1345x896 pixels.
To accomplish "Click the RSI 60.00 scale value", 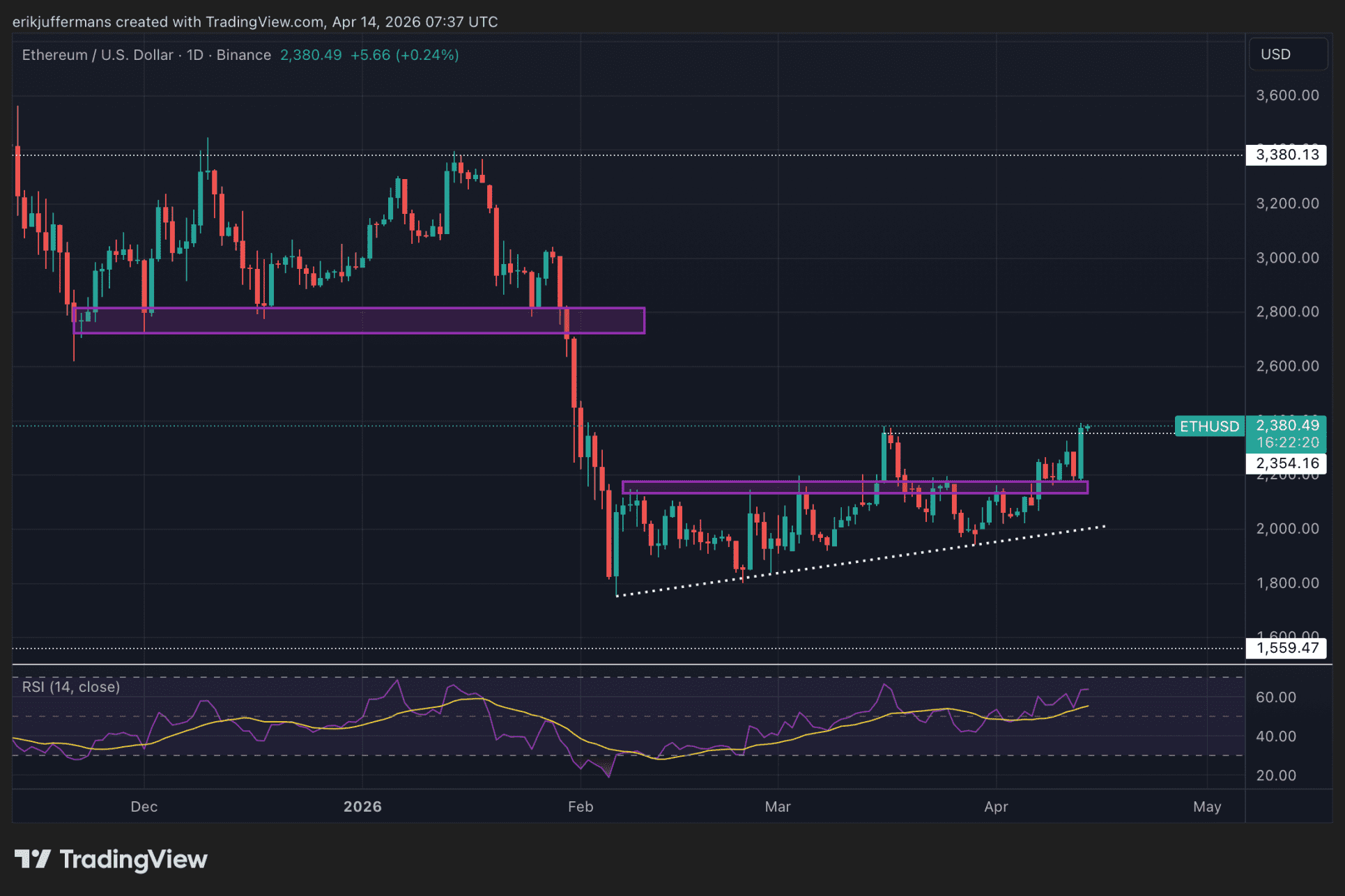I will pyautogui.click(x=1275, y=697).
